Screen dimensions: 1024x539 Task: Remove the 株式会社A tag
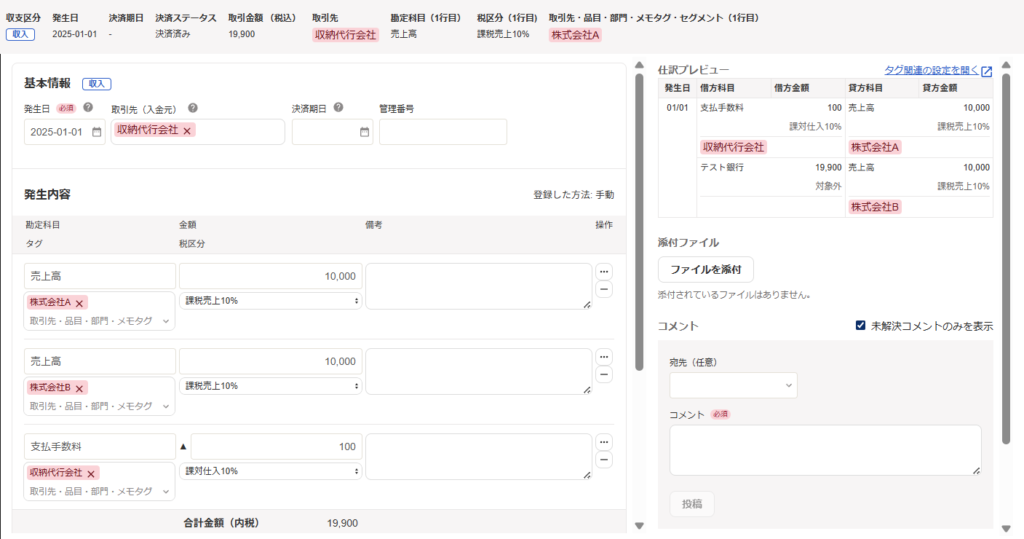(x=80, y=303)
